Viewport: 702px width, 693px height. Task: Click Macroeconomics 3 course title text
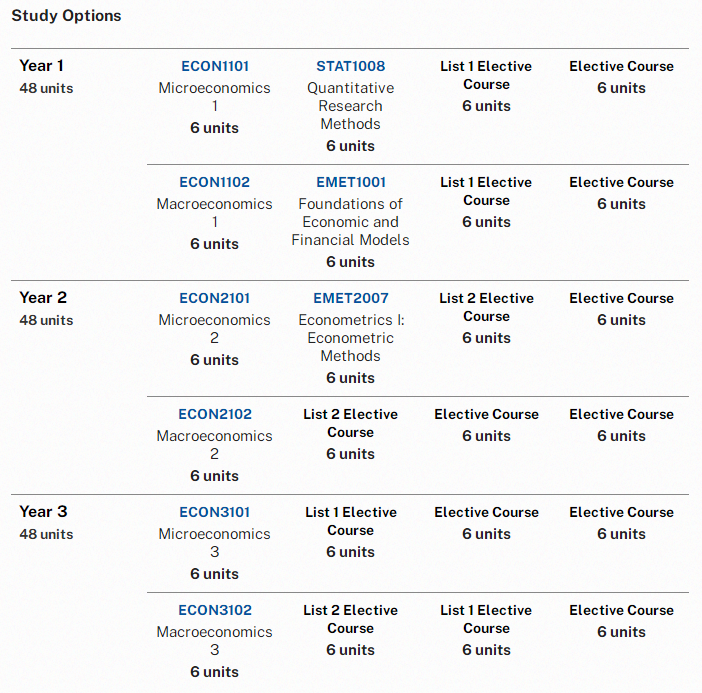pyautogui.click(x=214, y=641)
